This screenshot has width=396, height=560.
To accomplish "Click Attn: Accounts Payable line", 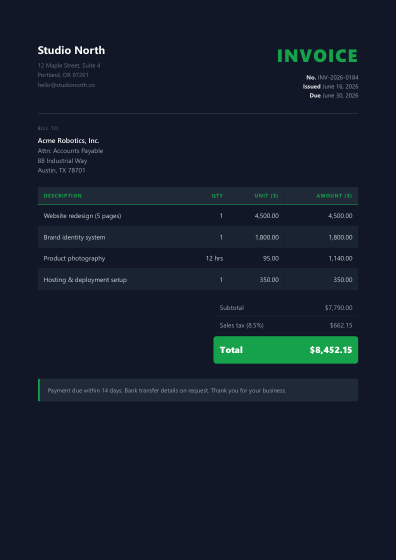I will click(x=70, y=151).
